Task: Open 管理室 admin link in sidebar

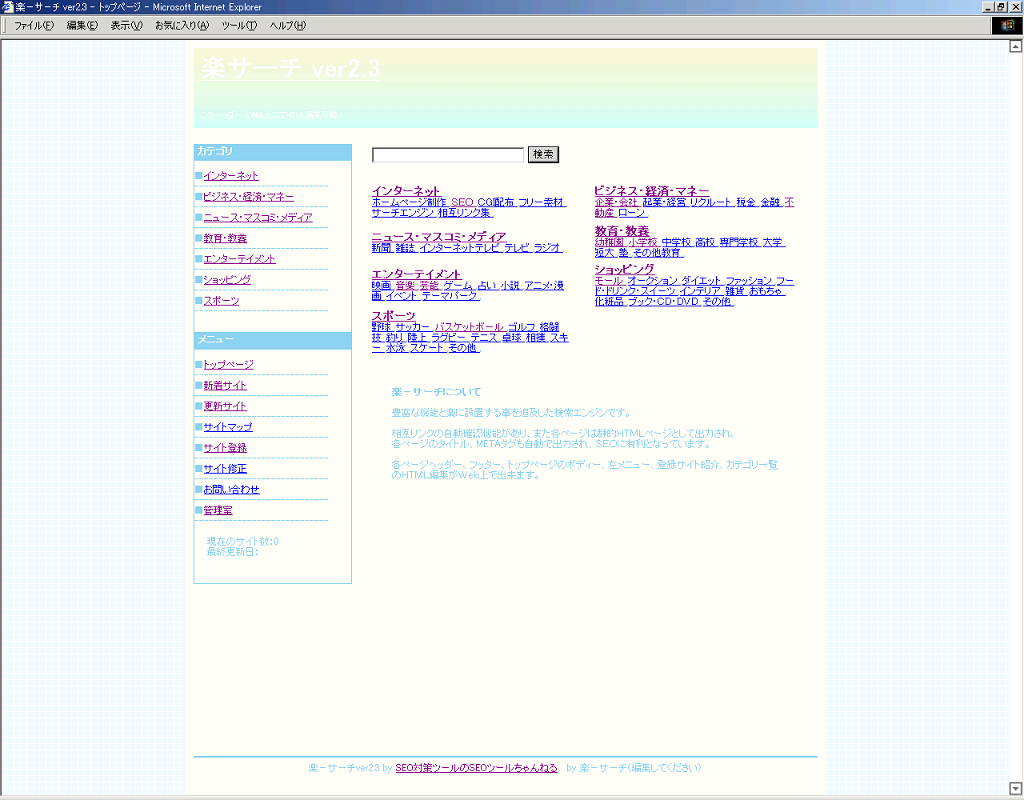Action: [218, 511]
